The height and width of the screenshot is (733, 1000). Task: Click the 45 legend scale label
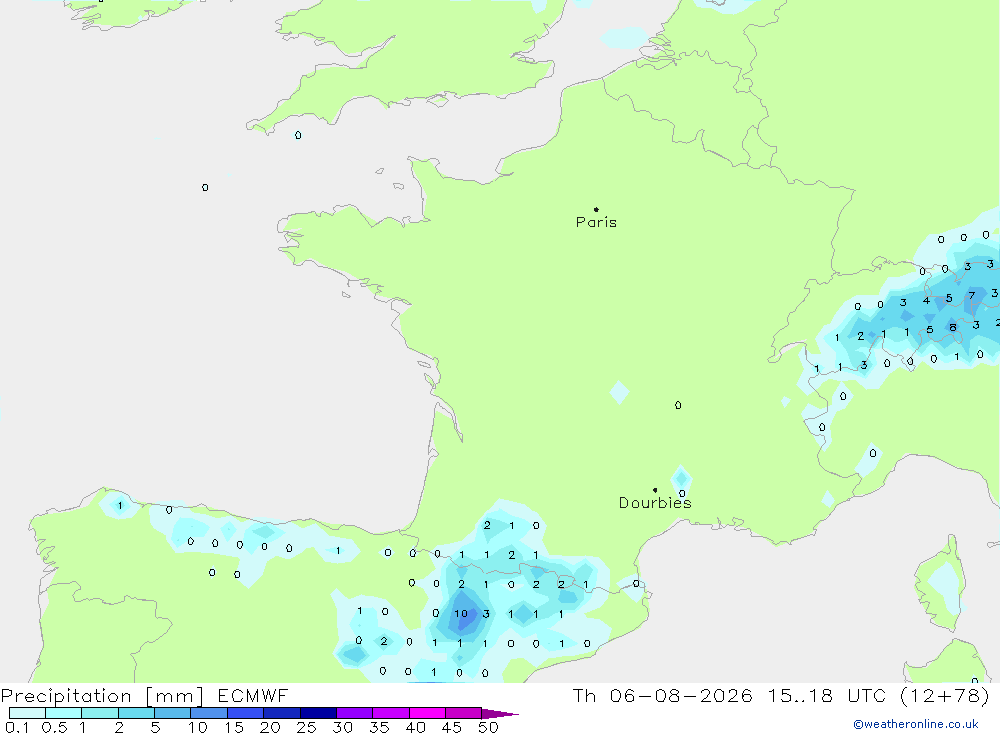coord(452,727)
